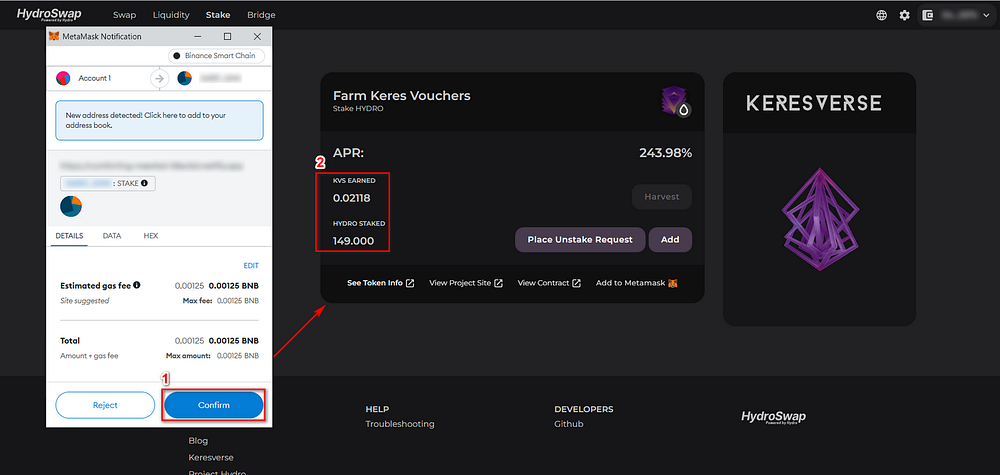The height and width of the screenshot is (475, 1000).
Task: Click the 243.98% APR value
Action: pyautogui.click(x=665, y=153)
